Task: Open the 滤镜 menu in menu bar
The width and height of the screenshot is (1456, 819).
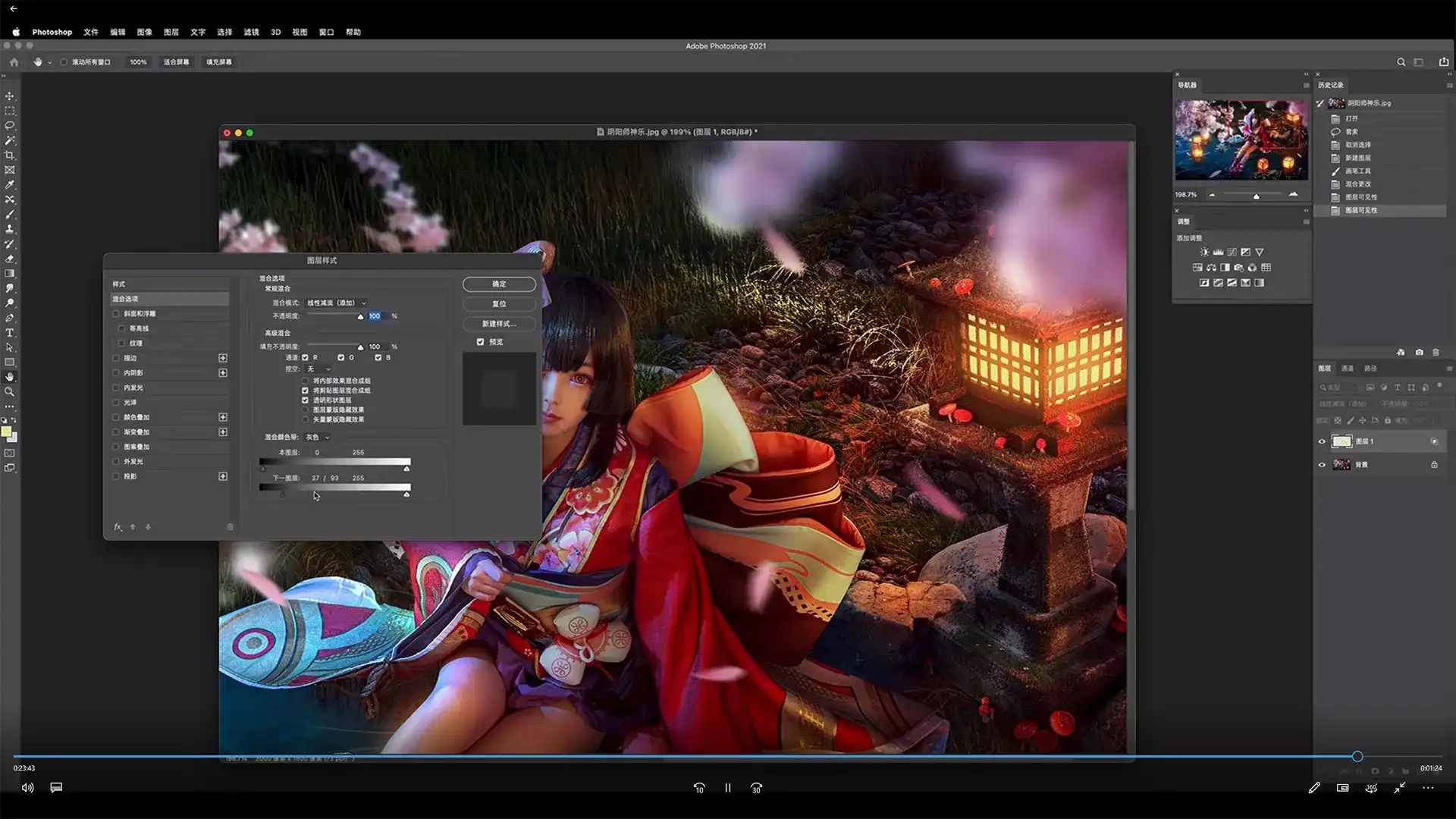Action: coord(251,32)
